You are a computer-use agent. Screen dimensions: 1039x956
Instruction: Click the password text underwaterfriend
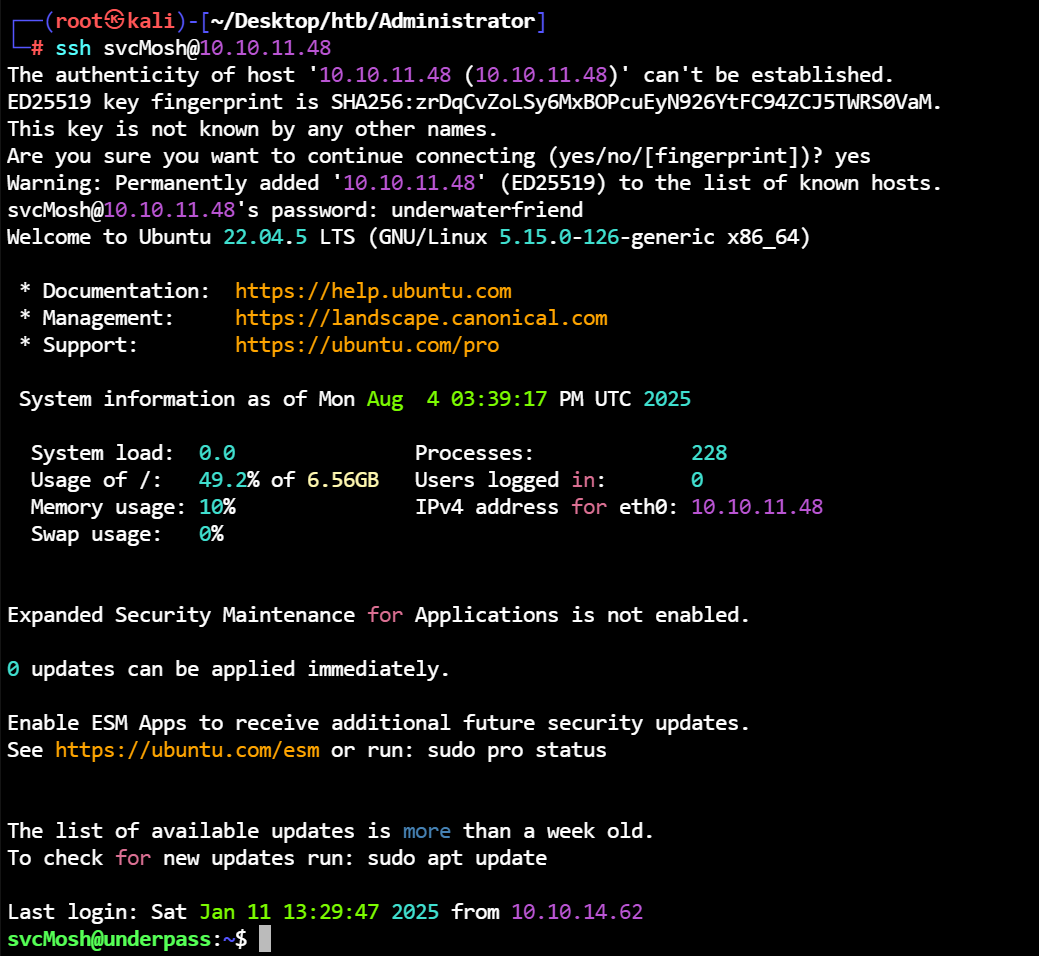pyautogui.click(x=487, y=210)
